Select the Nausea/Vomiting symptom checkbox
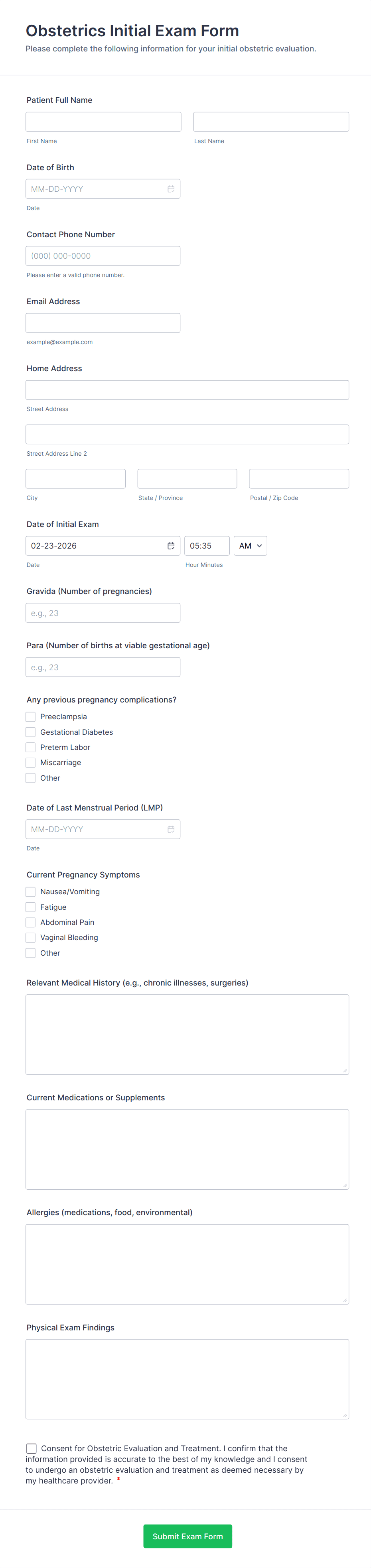 (30, 892)
